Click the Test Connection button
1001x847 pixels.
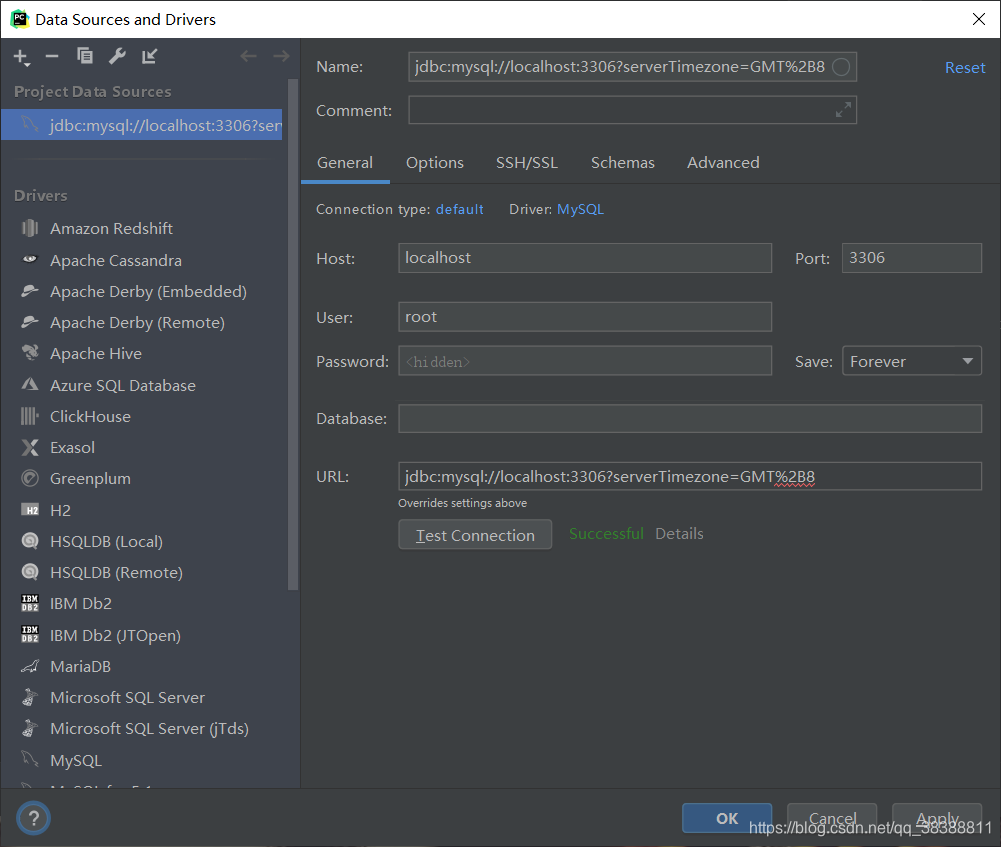coord(475,535)
